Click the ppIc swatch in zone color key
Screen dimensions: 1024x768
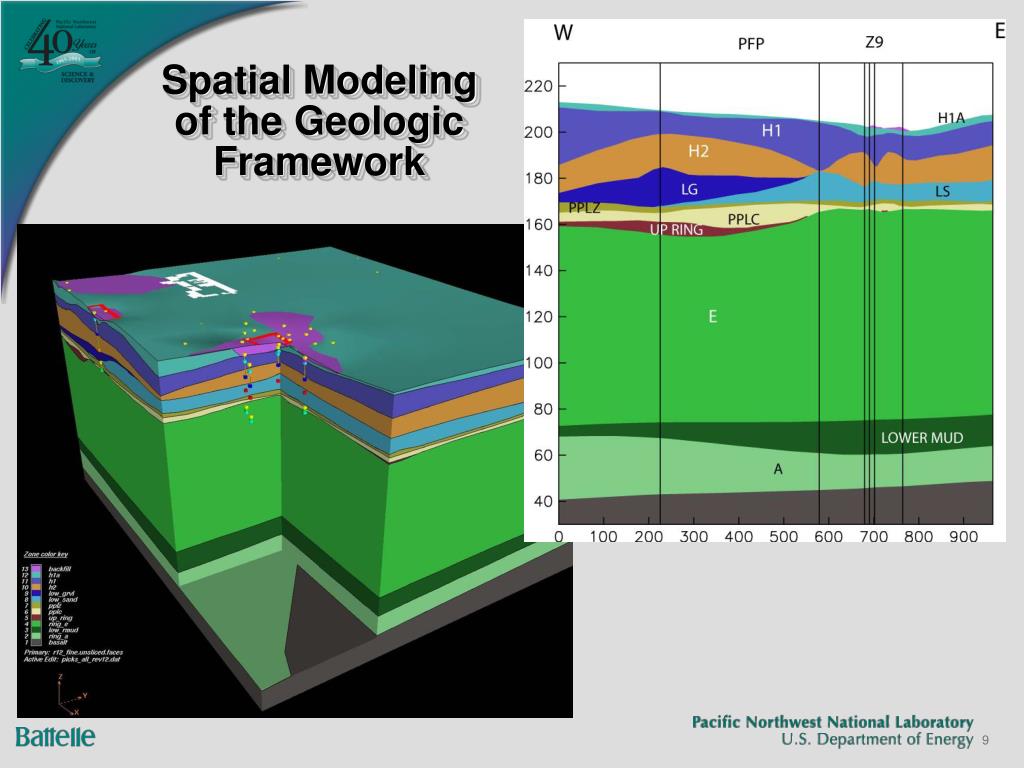37,611
